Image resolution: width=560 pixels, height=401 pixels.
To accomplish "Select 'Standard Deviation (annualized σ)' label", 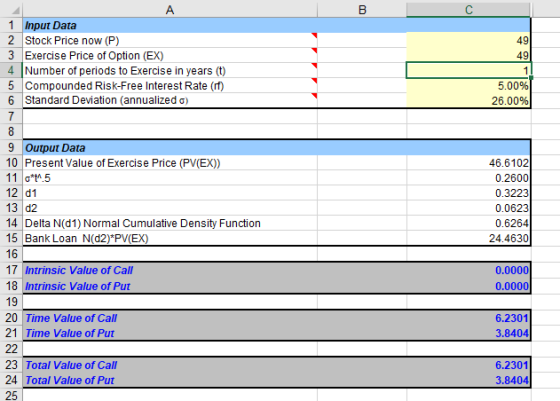I will tap(170, 100).
